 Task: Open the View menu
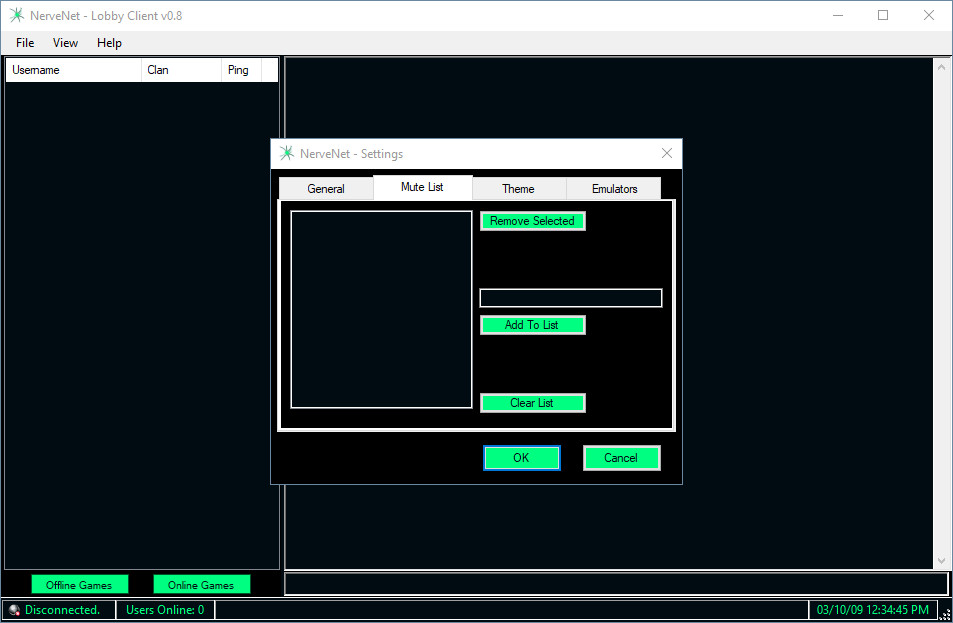65,43
